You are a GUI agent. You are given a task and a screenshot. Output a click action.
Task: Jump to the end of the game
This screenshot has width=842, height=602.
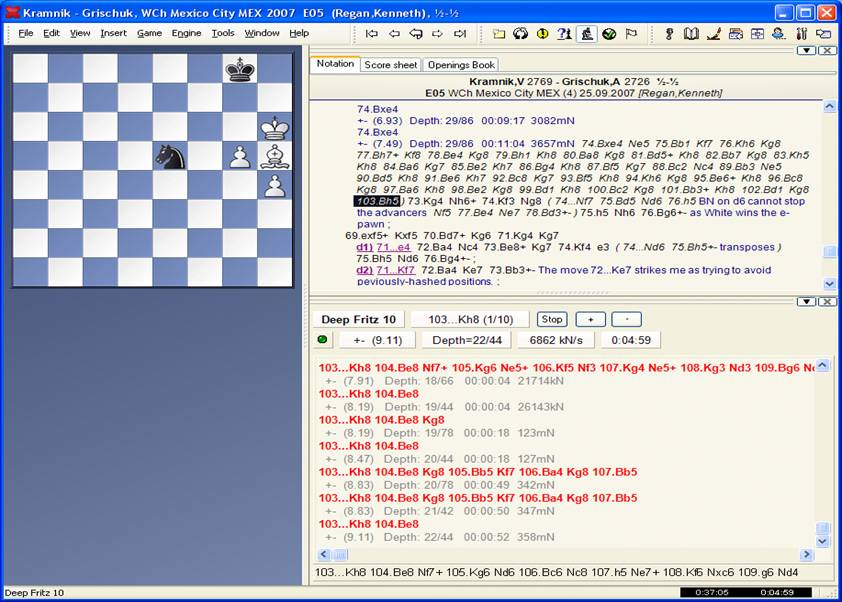pos(460,33)
